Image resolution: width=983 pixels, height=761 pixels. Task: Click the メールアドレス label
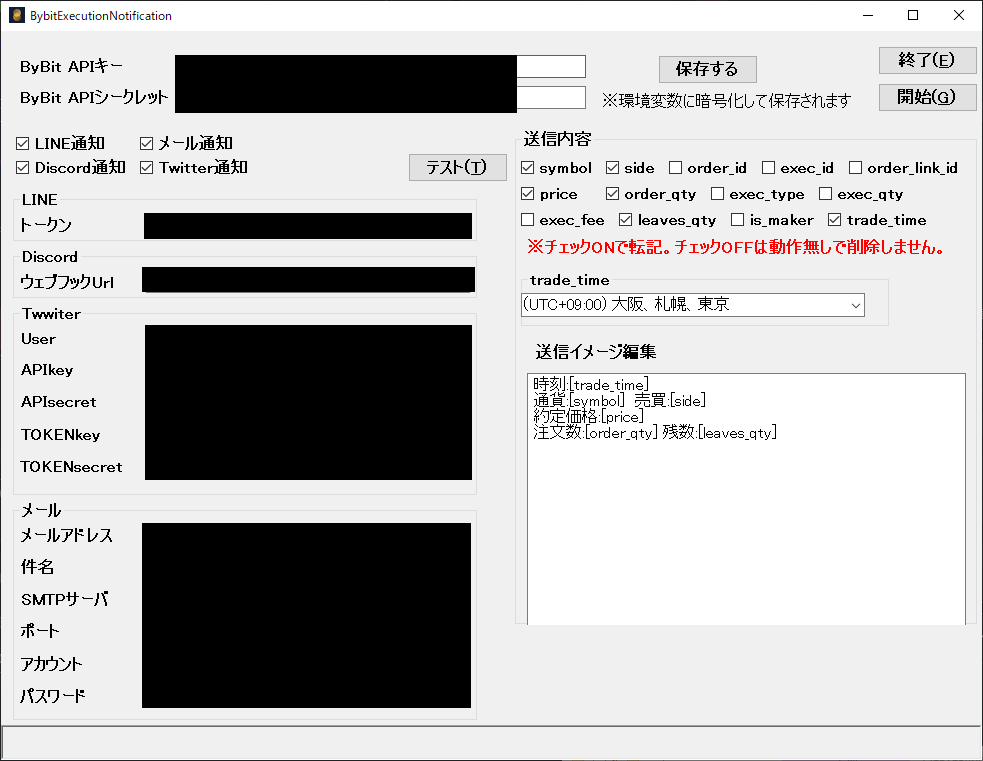point(66,535)
